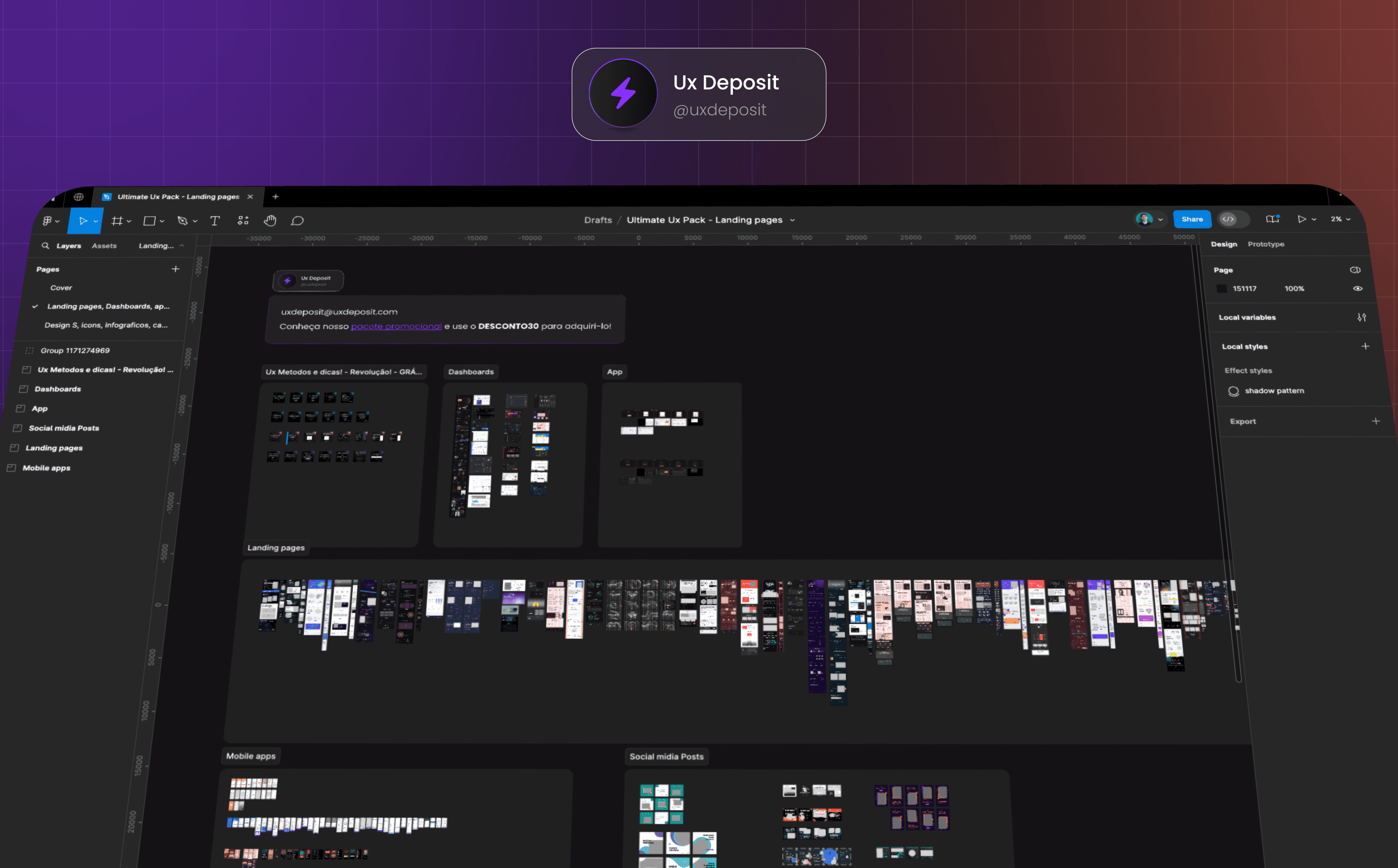Select the Text tool
The image size is (1398, 868).
coord(215,221)
